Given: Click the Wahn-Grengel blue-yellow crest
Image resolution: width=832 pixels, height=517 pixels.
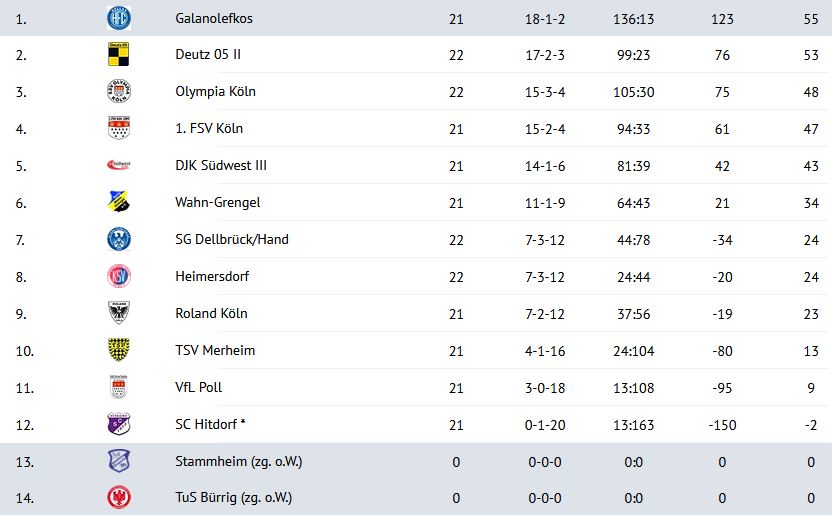Looking at the screenshot, I should click(119, 202).
